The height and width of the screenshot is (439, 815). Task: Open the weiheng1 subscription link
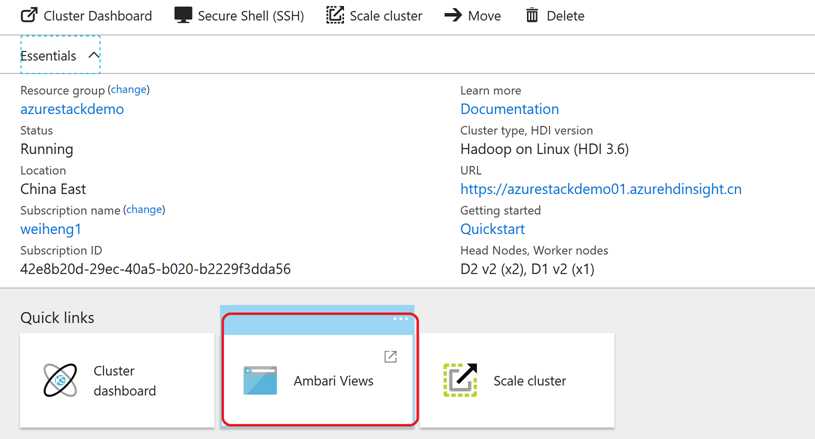click(50, 229)
